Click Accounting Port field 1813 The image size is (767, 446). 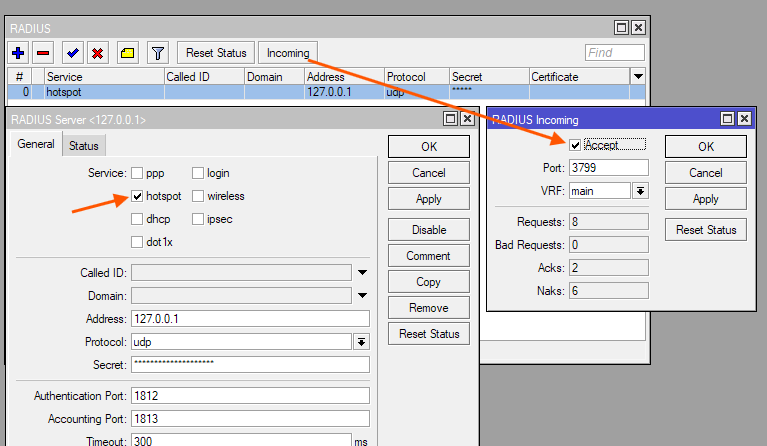(250, 419)
